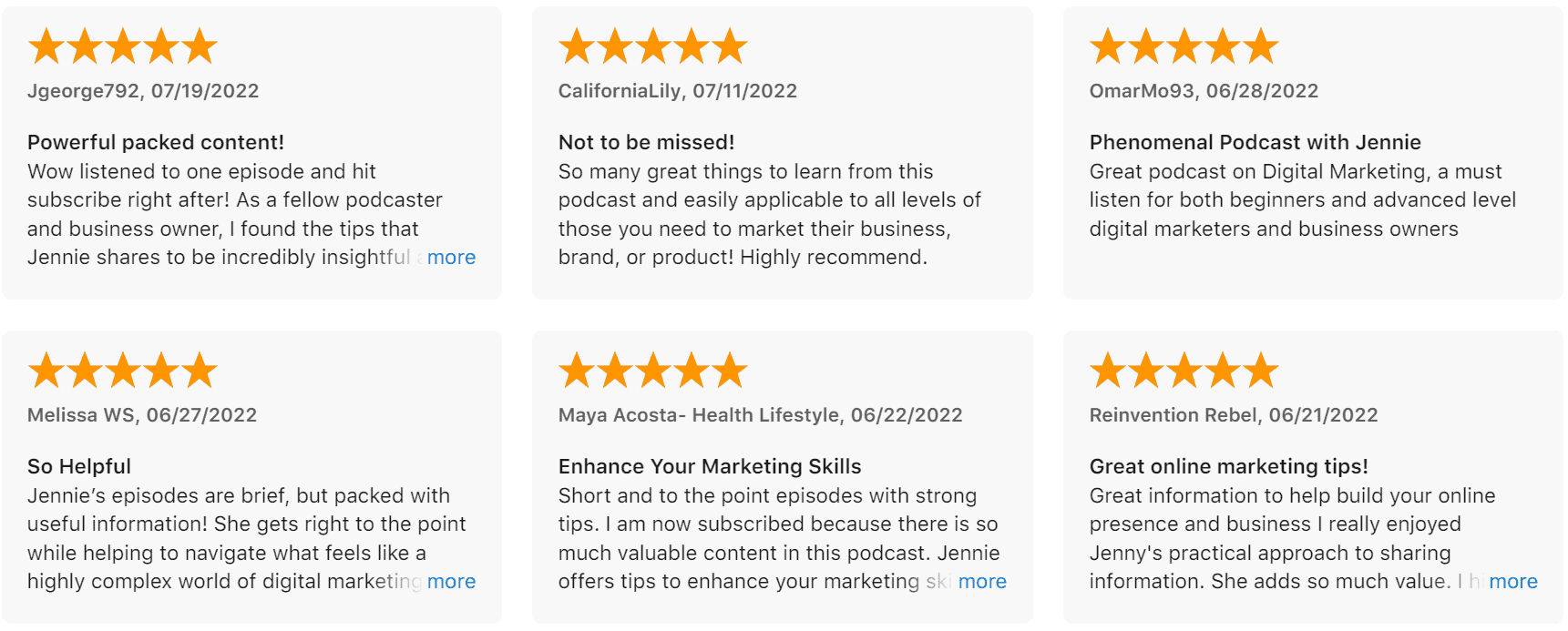Viewport: 1568px width, 631px height.
Task: Show more of 'Enhance Your Marketing Skills' review
Action: [x=982, y=582]
